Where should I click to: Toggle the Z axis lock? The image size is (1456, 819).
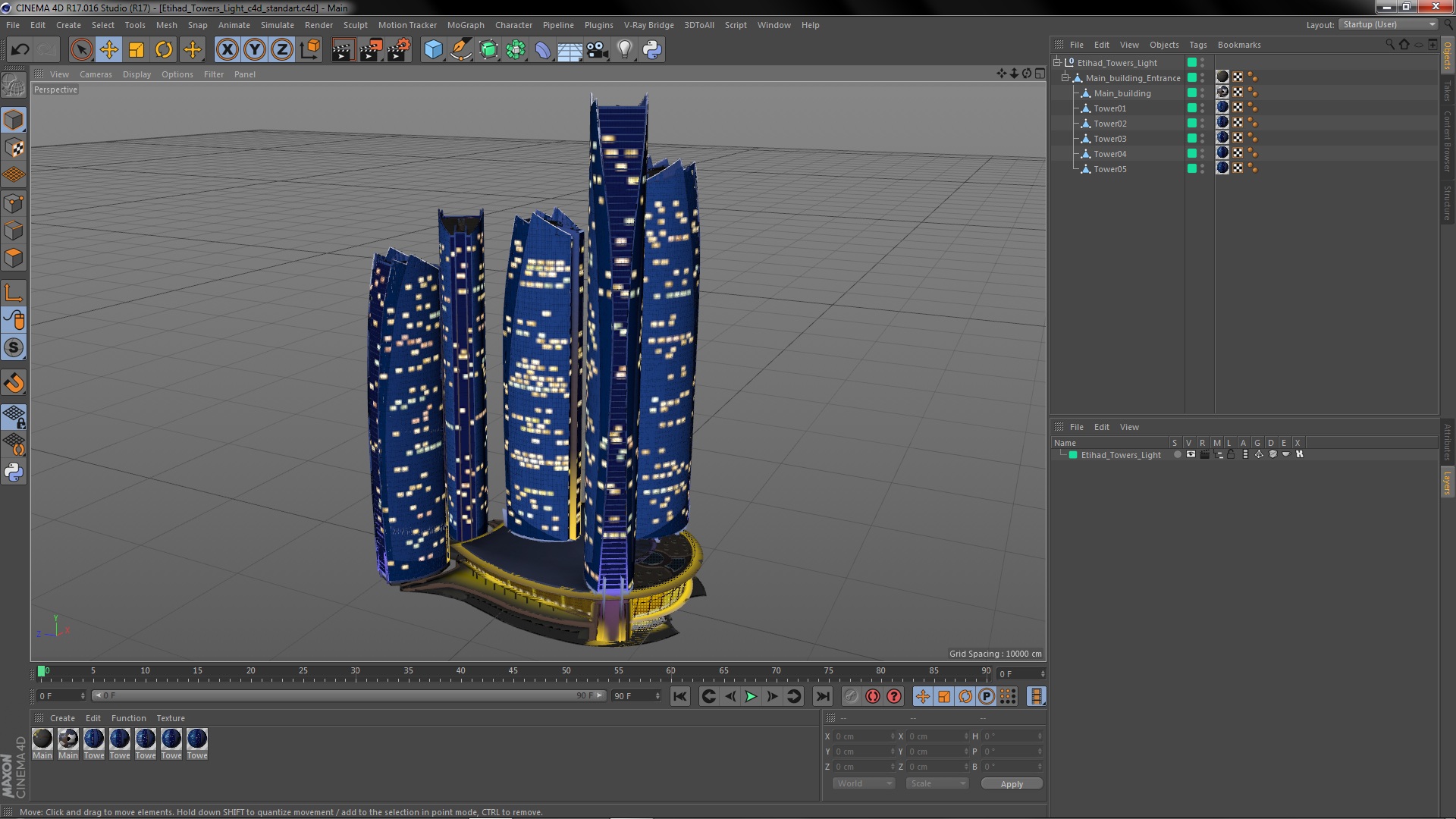coord(282,50)
